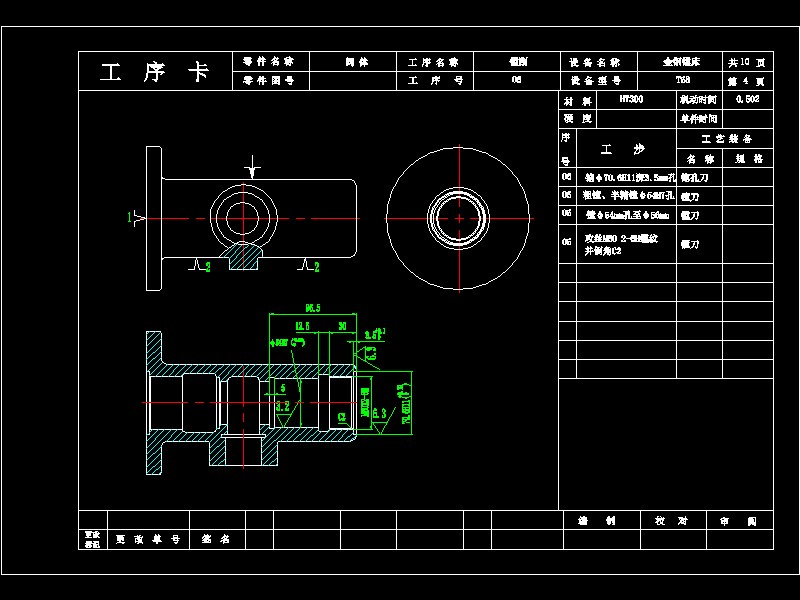Select the φ70.6H11 boring step in first row

pos(630,178)
